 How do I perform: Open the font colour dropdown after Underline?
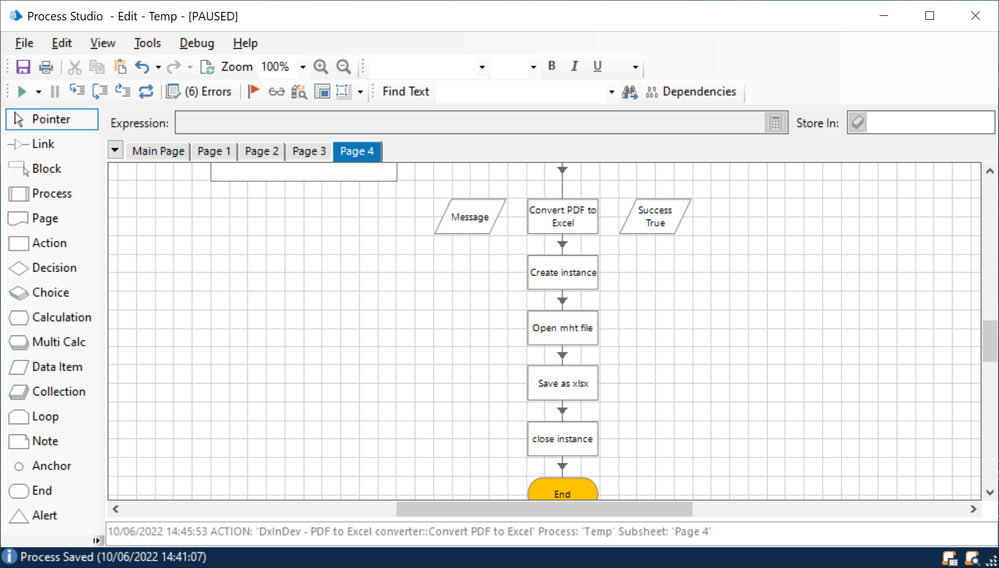coord(635,67)
